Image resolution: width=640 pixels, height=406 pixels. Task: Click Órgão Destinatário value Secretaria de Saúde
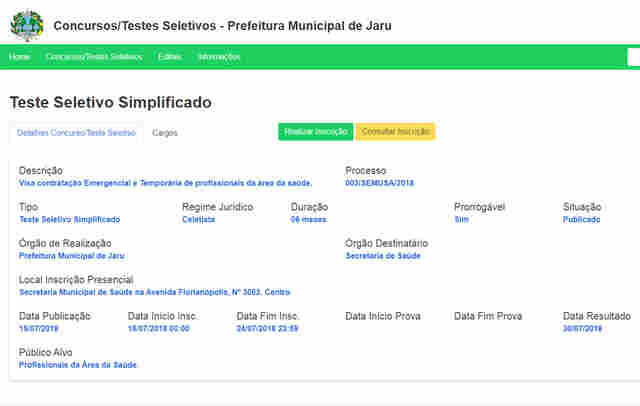pyautogui.click(x=383, y=256)
